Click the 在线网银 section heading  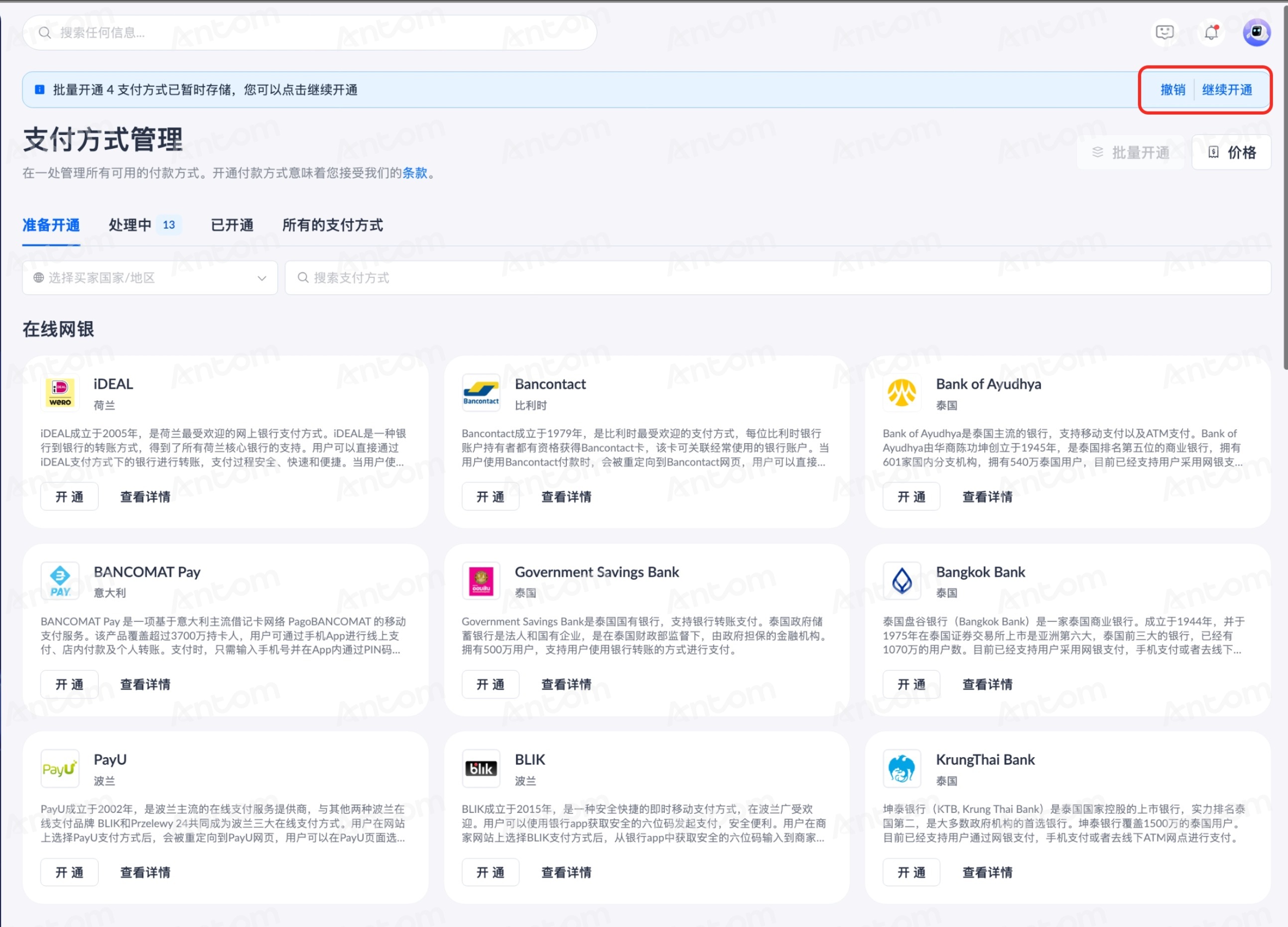[x=58, y=329]
